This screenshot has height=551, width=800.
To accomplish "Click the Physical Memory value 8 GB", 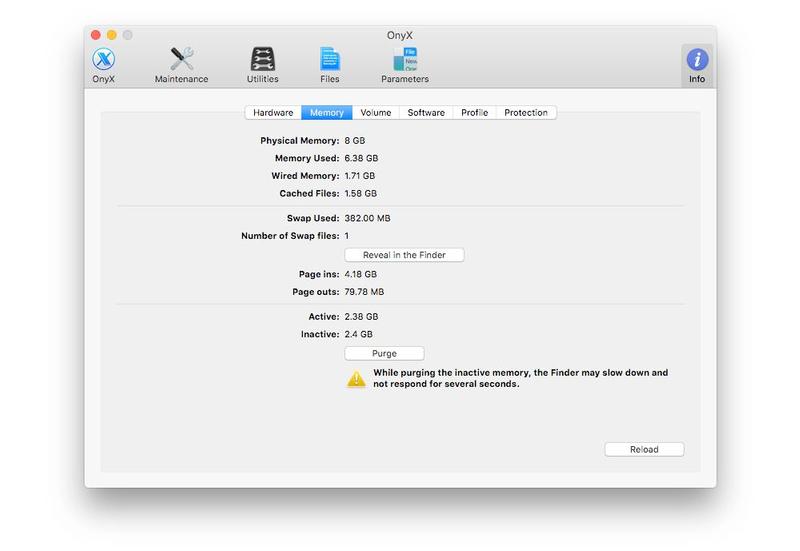I will (x=355, y=140).
